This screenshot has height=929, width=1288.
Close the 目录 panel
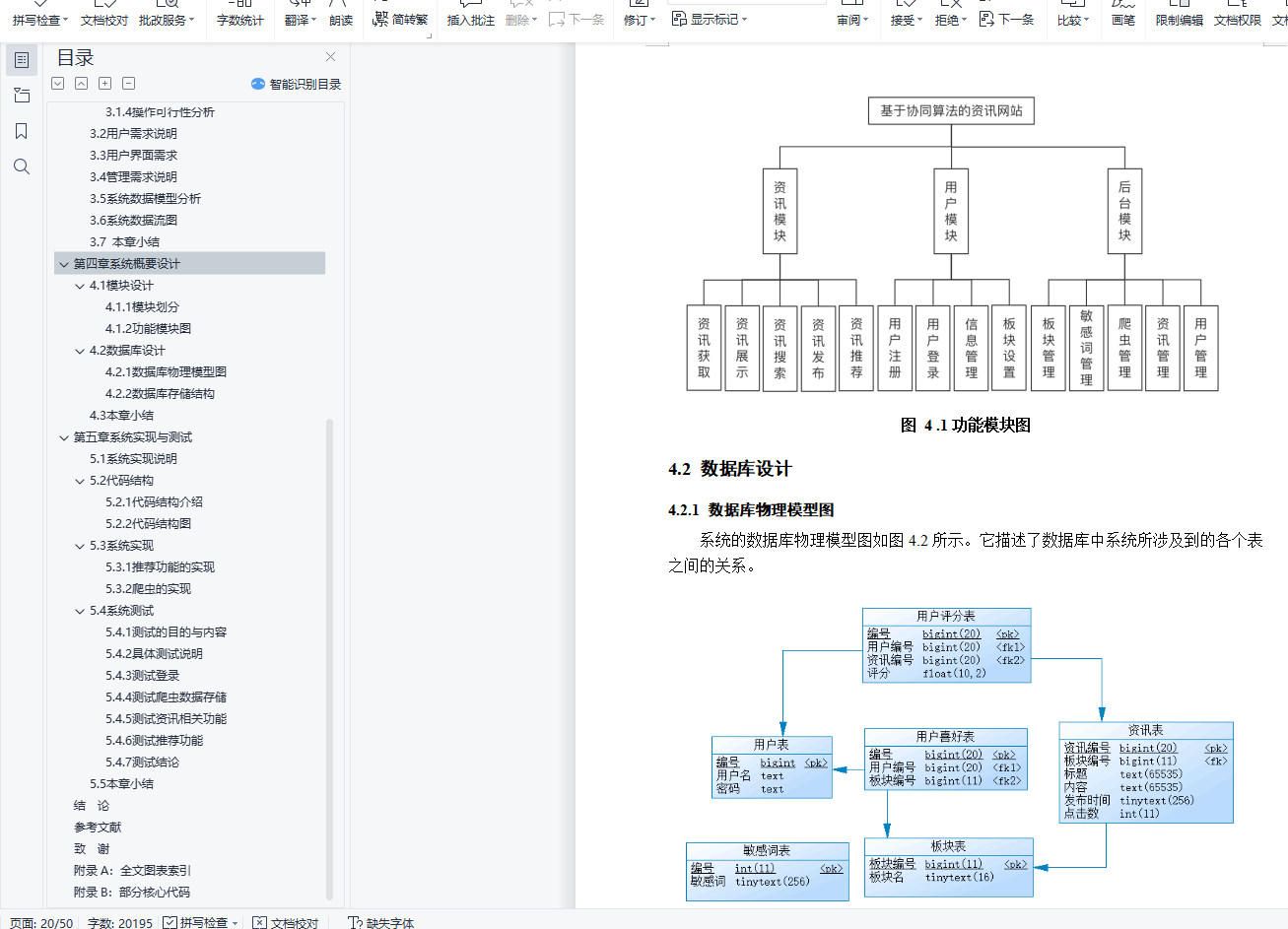pos(331,57)
